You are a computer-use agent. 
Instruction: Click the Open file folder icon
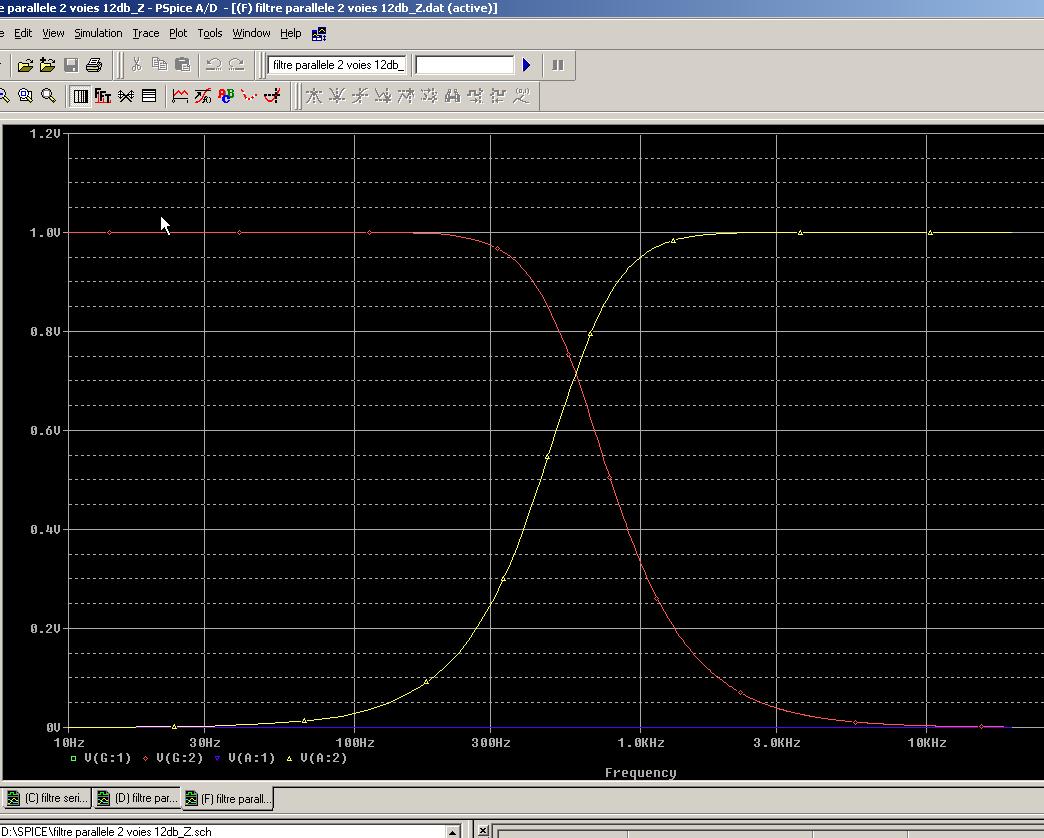25,65
